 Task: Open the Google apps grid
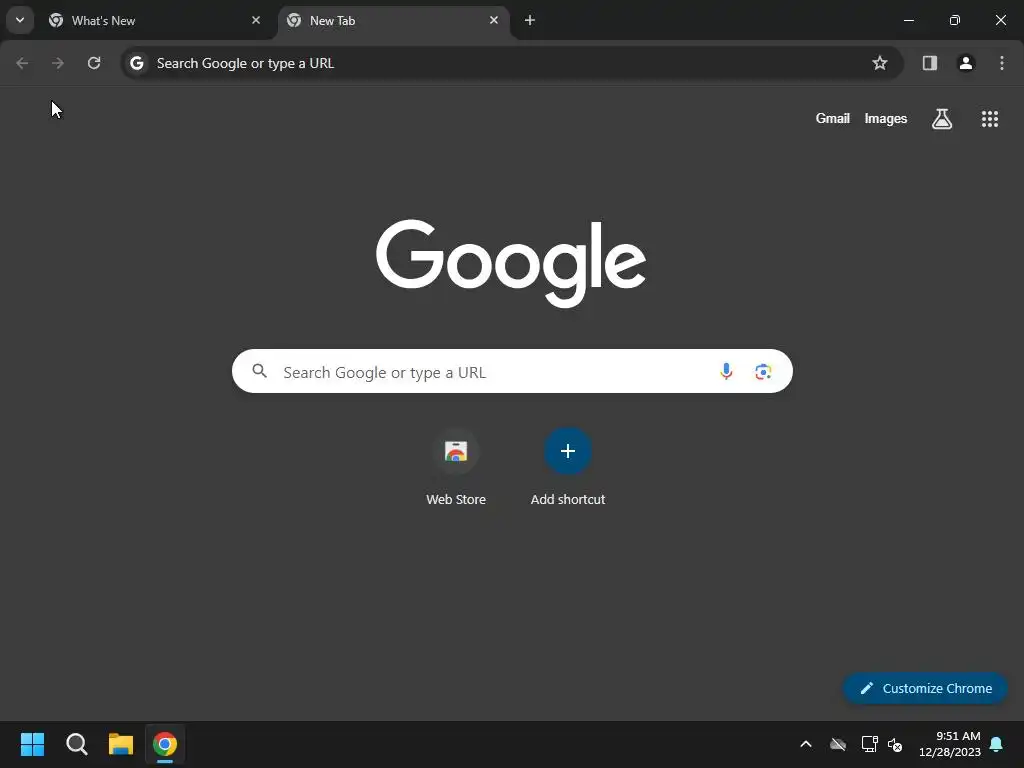pos(990,118)
